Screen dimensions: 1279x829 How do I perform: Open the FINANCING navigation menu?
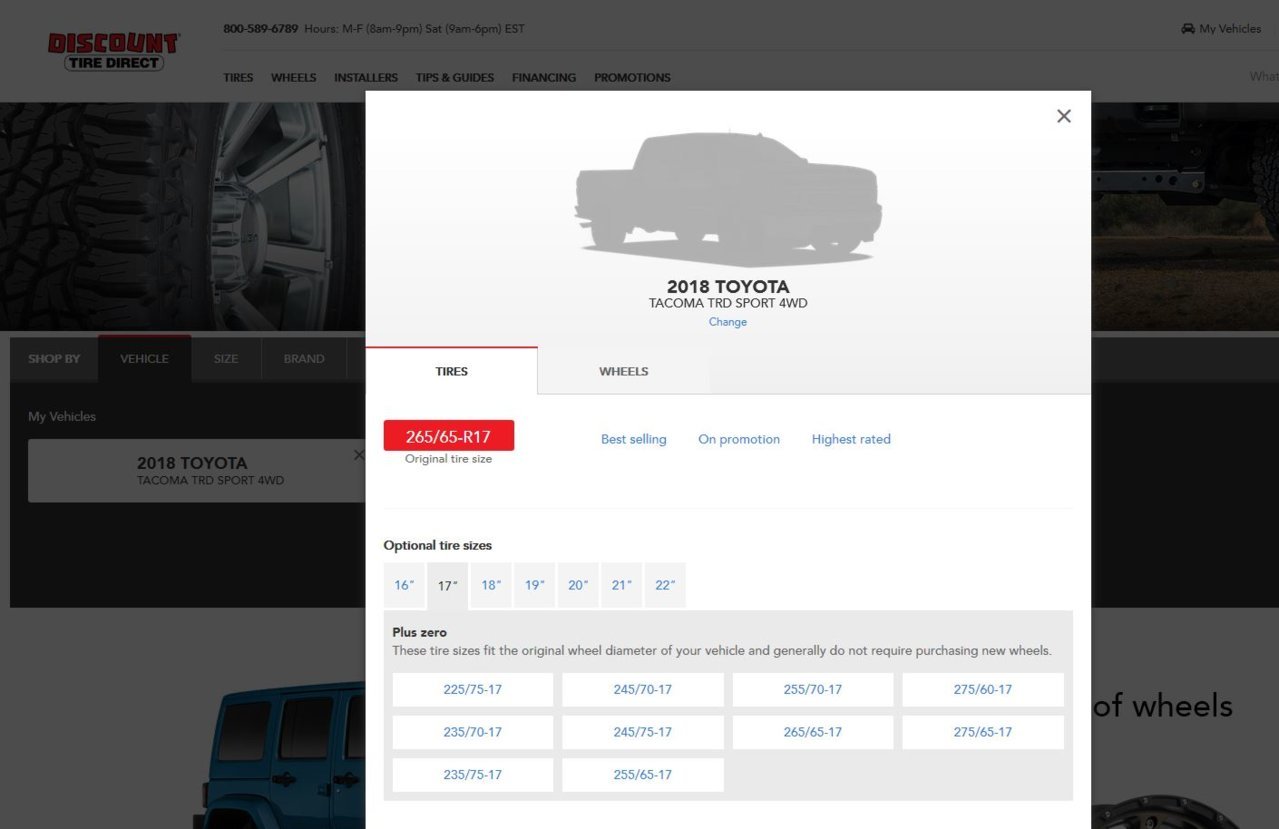coord(544,77)
